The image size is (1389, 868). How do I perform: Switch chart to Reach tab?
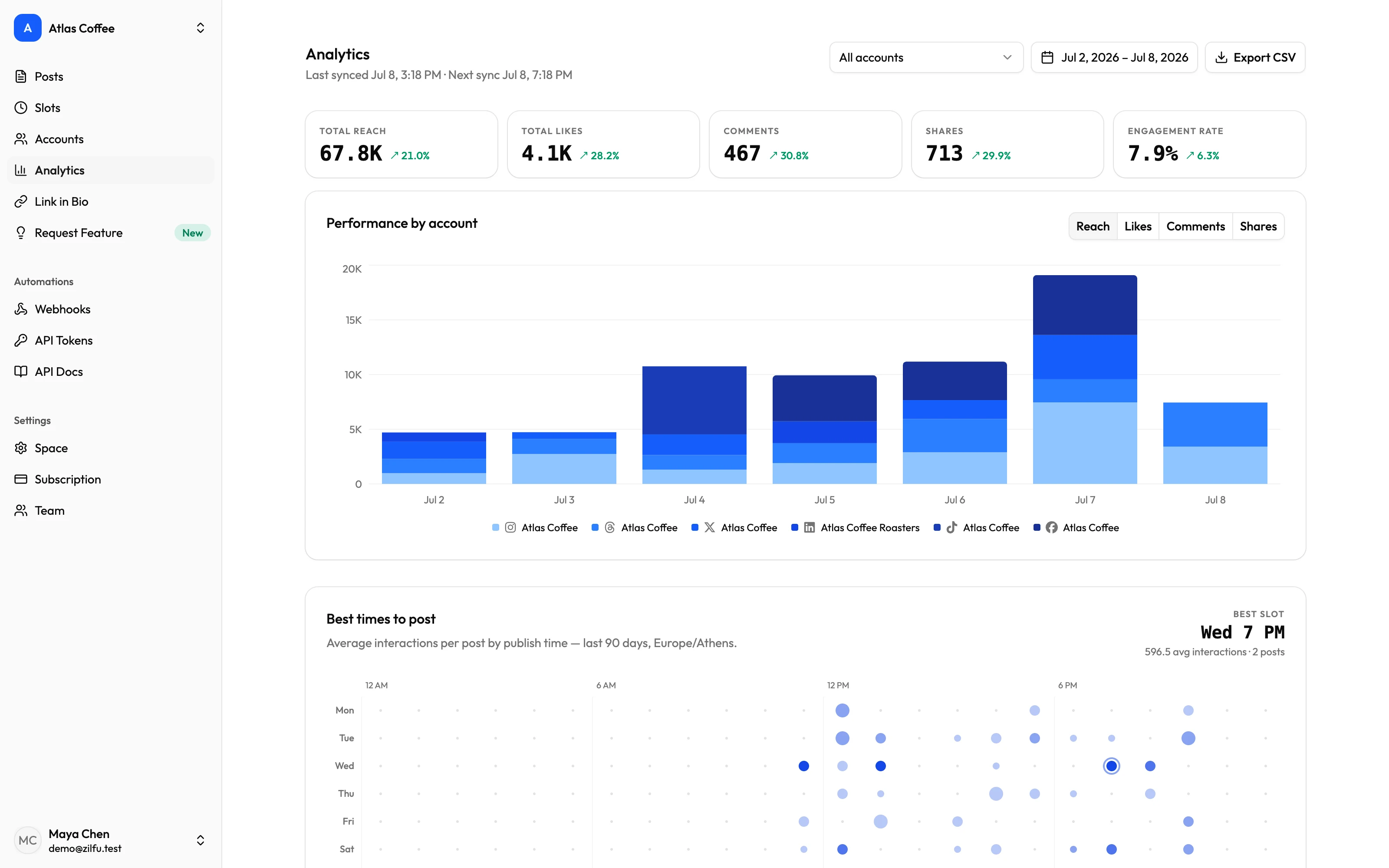coord(1093,226)
